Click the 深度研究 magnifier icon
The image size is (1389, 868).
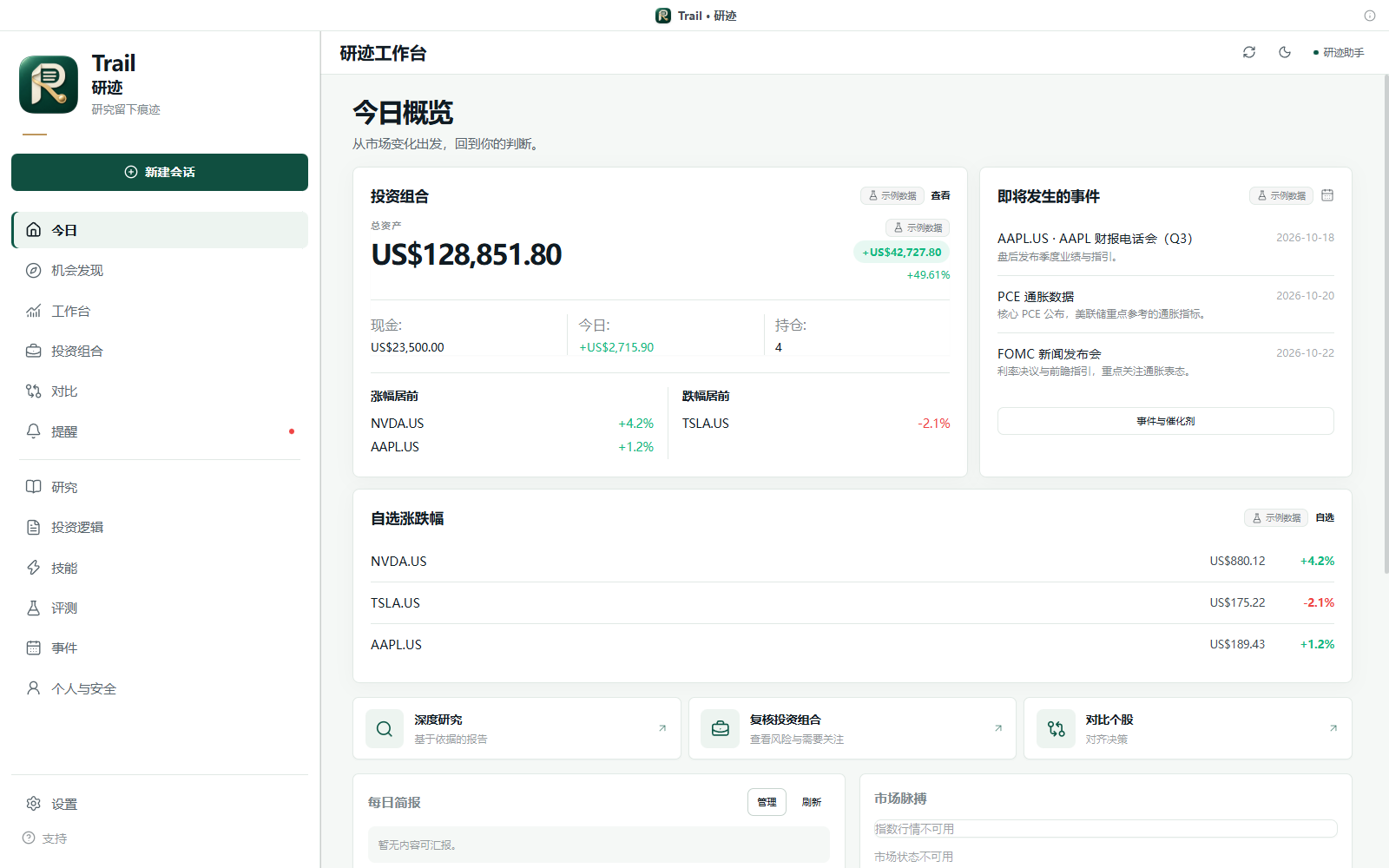[x=385, y=729]
